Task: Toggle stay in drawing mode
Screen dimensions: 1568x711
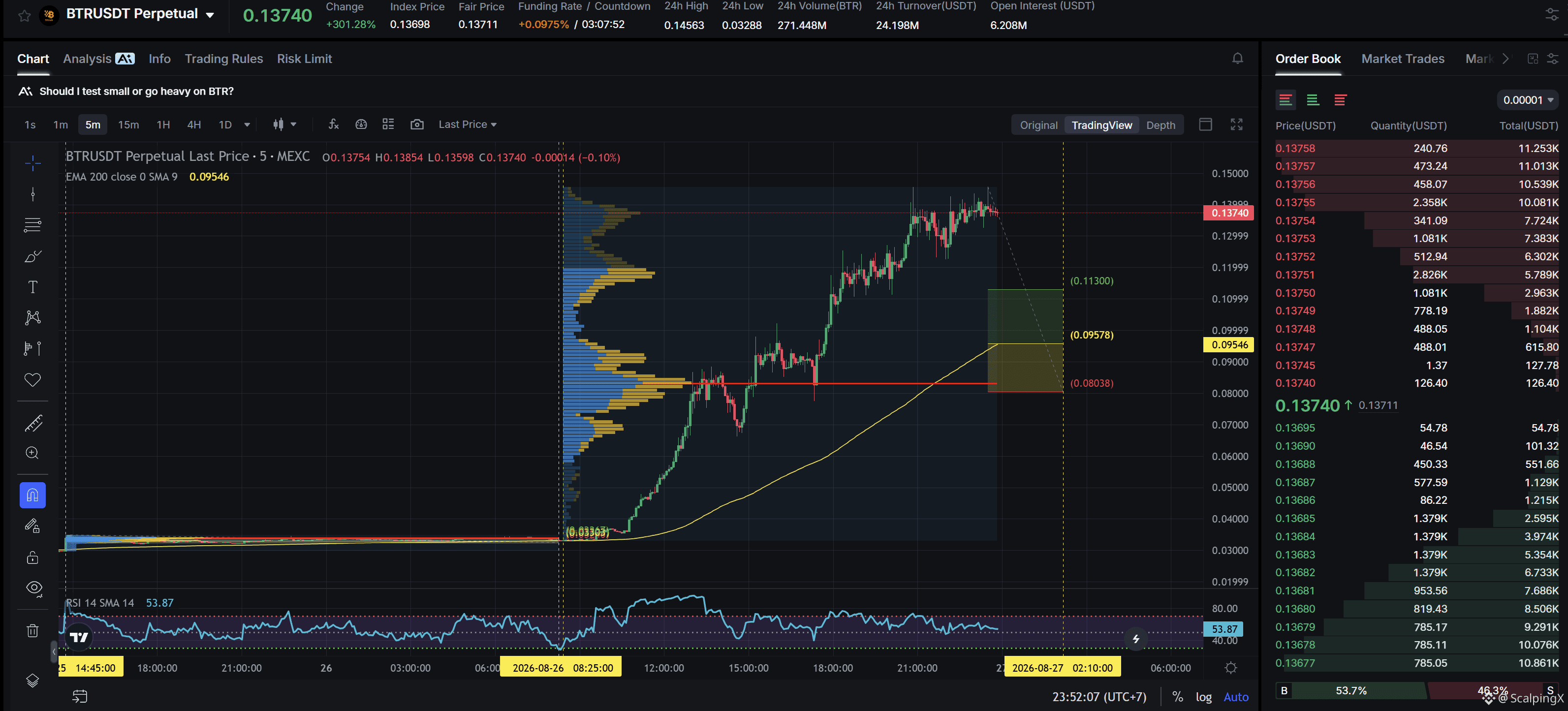Action: 33,526
